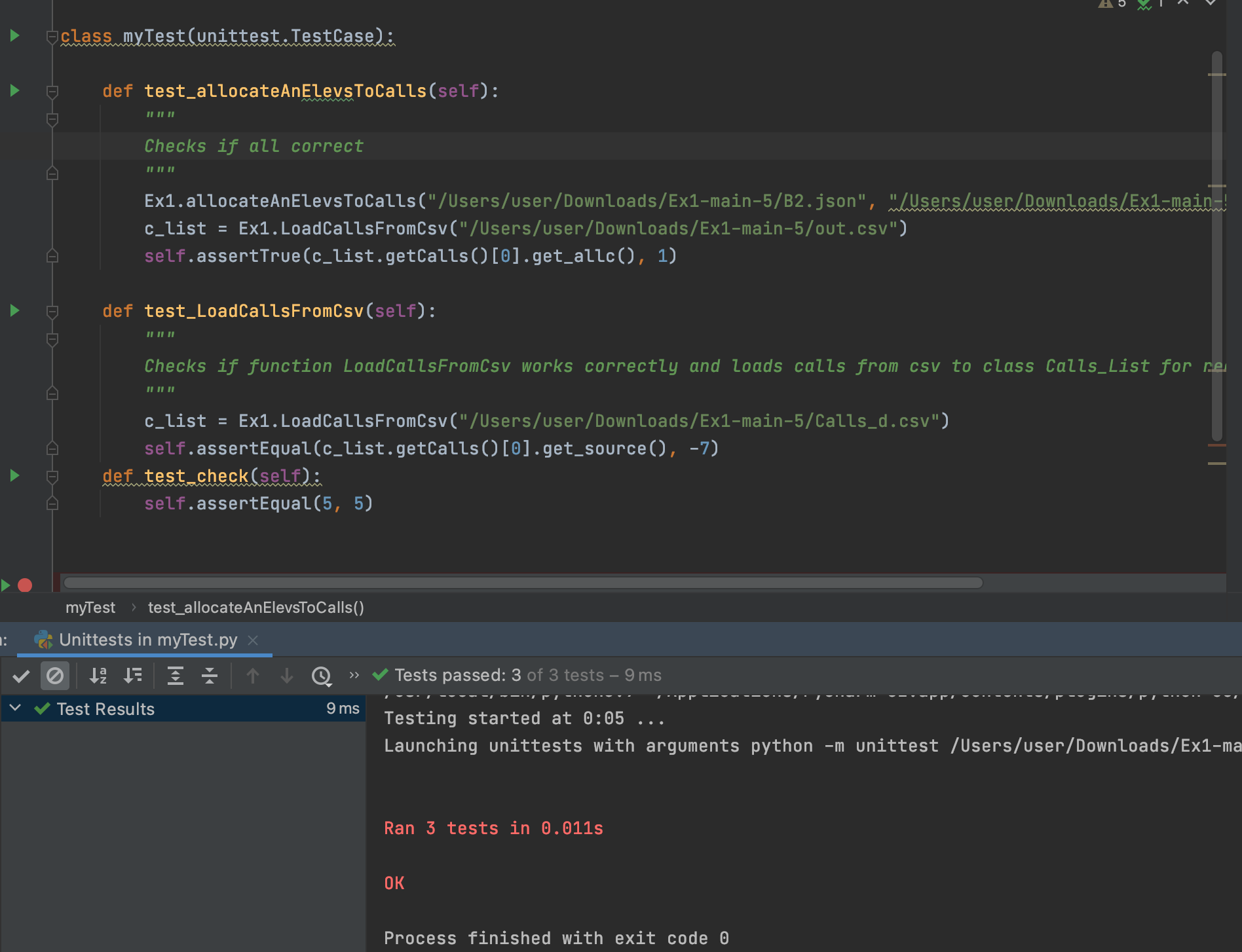The width and height of the screenshot is (1242, 952).
Task: Toggle Show Ignored tests filter
Action: coord(55,675)
